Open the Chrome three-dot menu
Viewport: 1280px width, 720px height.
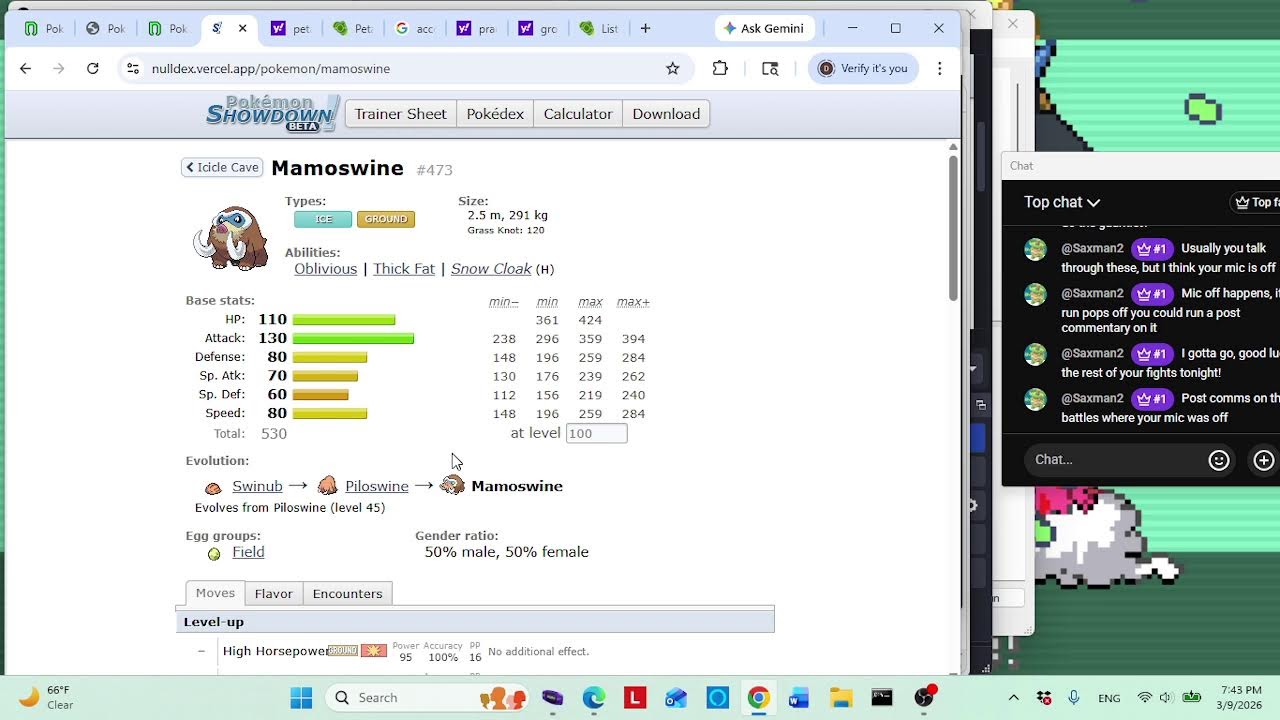pos(939,68)
